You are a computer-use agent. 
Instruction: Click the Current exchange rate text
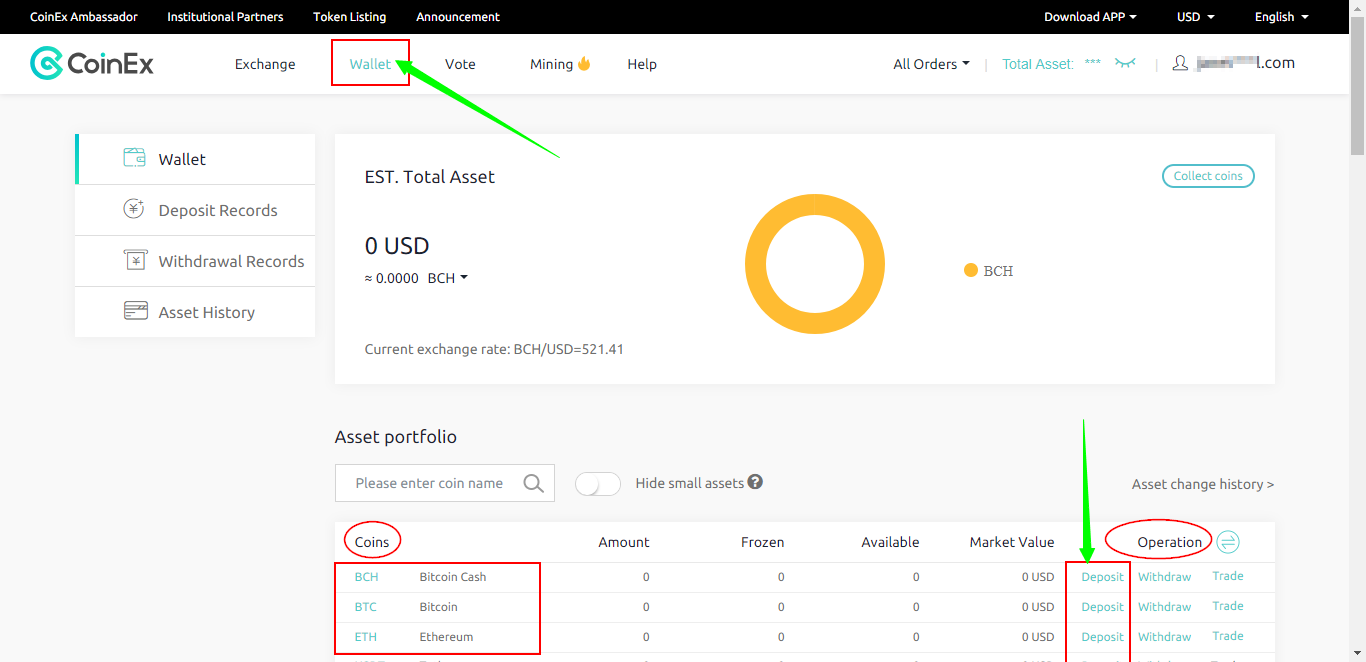[494, 350]
